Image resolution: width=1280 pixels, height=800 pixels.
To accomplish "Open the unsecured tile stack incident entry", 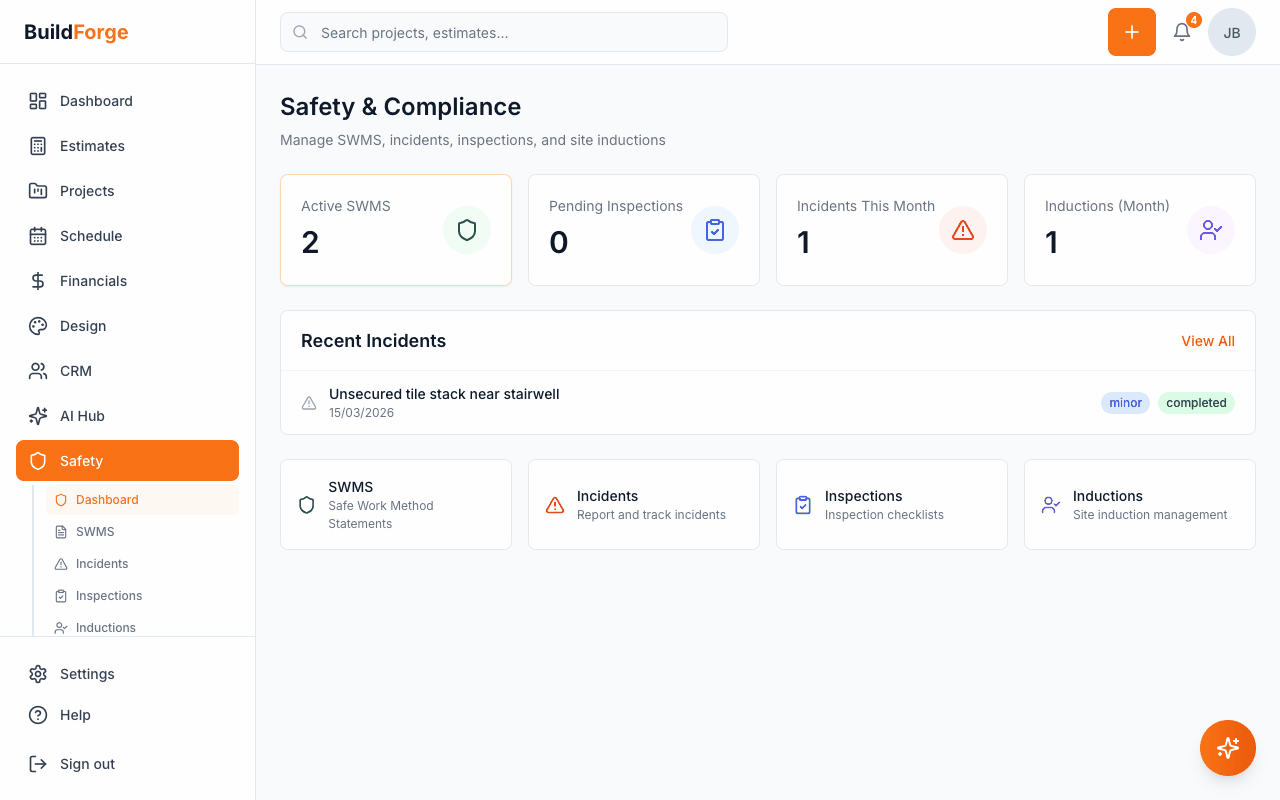I will point(444,394).
